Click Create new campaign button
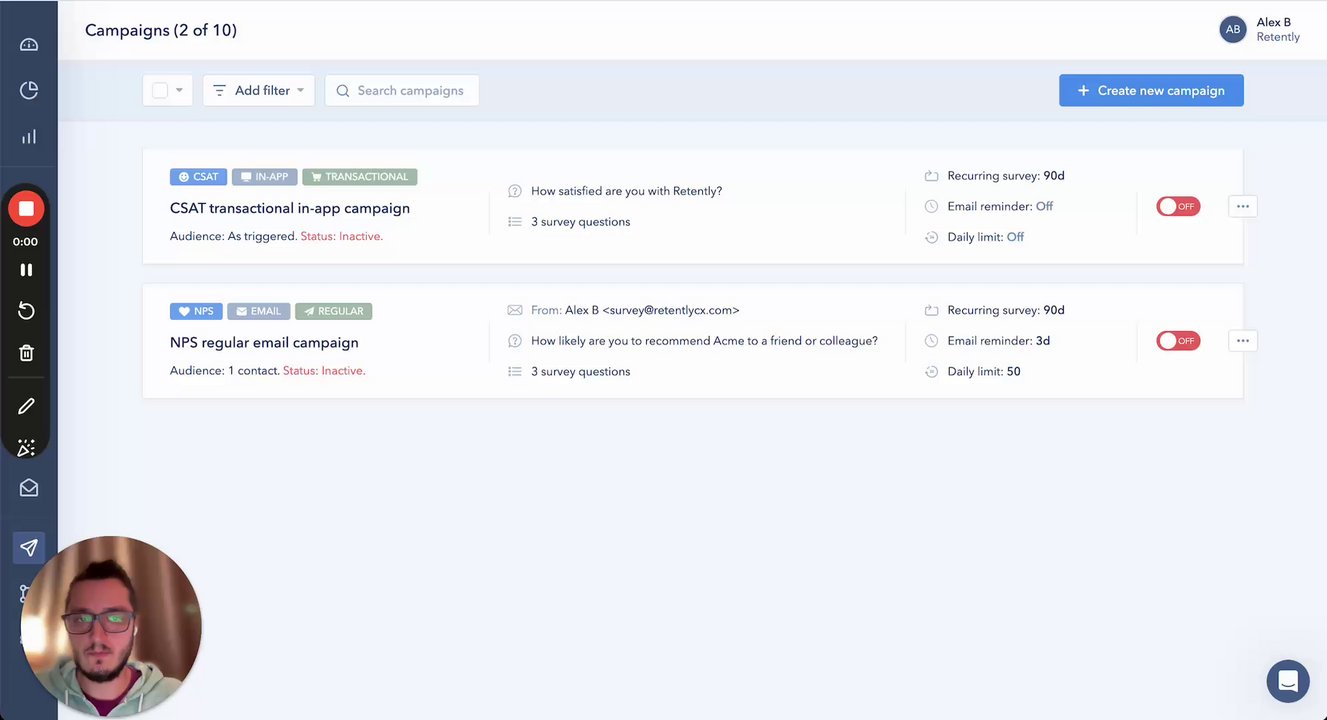The image size is (1327, 720). point(1151,91)
